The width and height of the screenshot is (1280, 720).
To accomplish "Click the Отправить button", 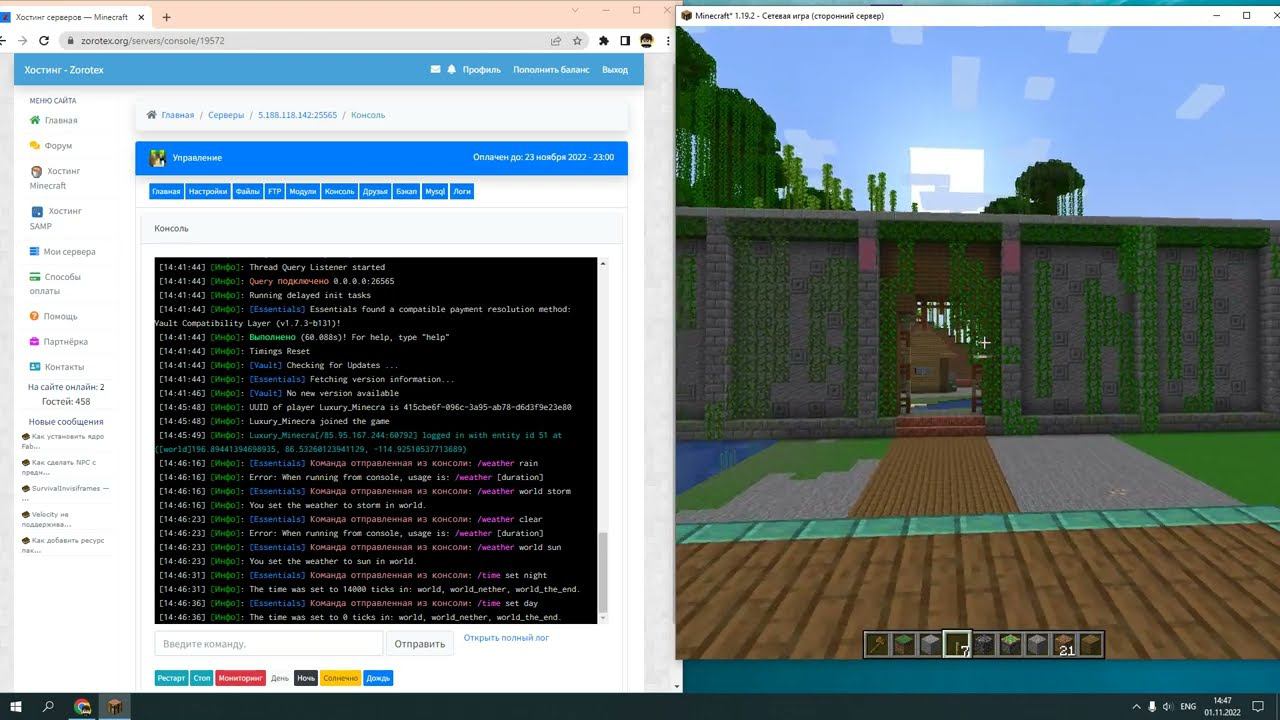I will click(420, 644).
